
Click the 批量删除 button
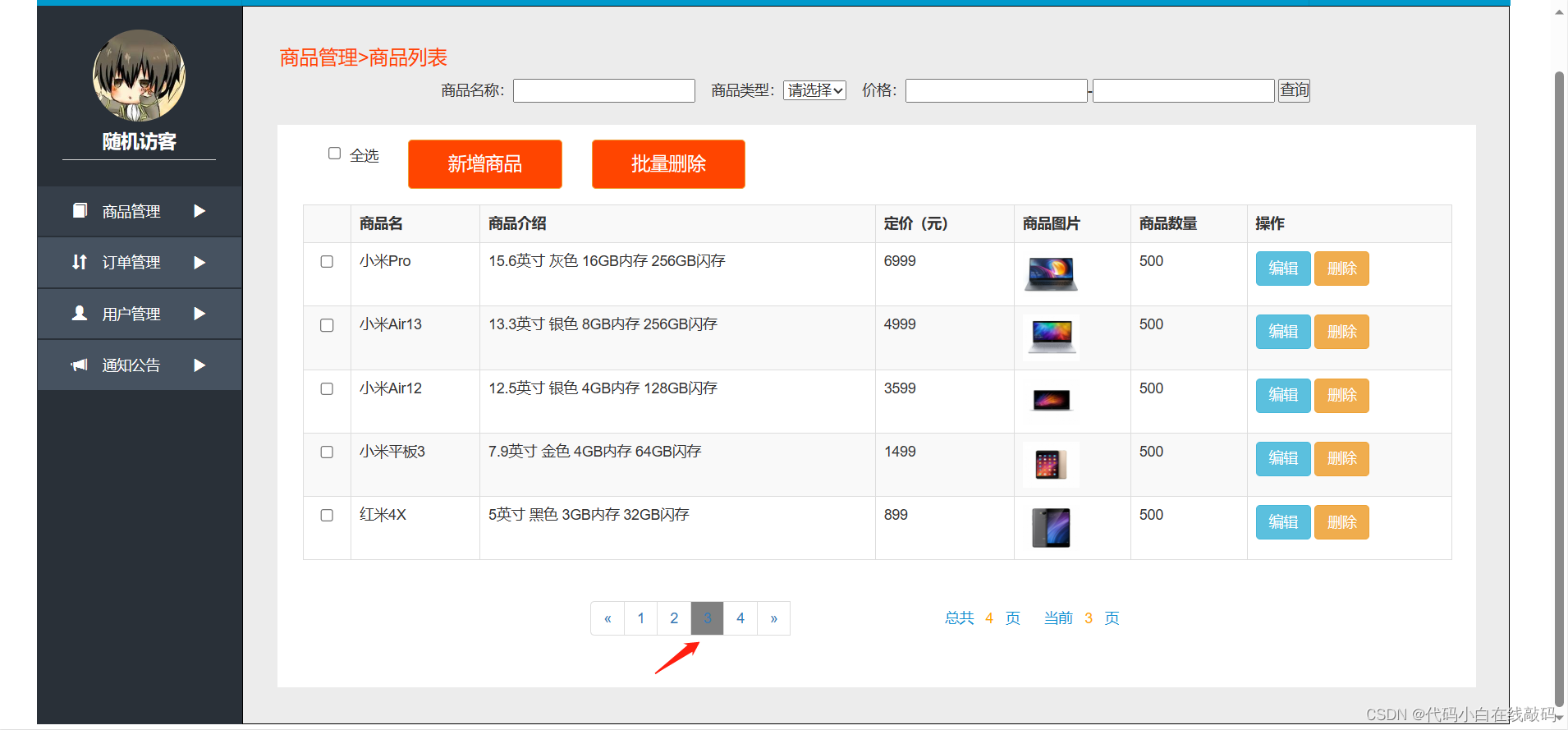point(668,164)
